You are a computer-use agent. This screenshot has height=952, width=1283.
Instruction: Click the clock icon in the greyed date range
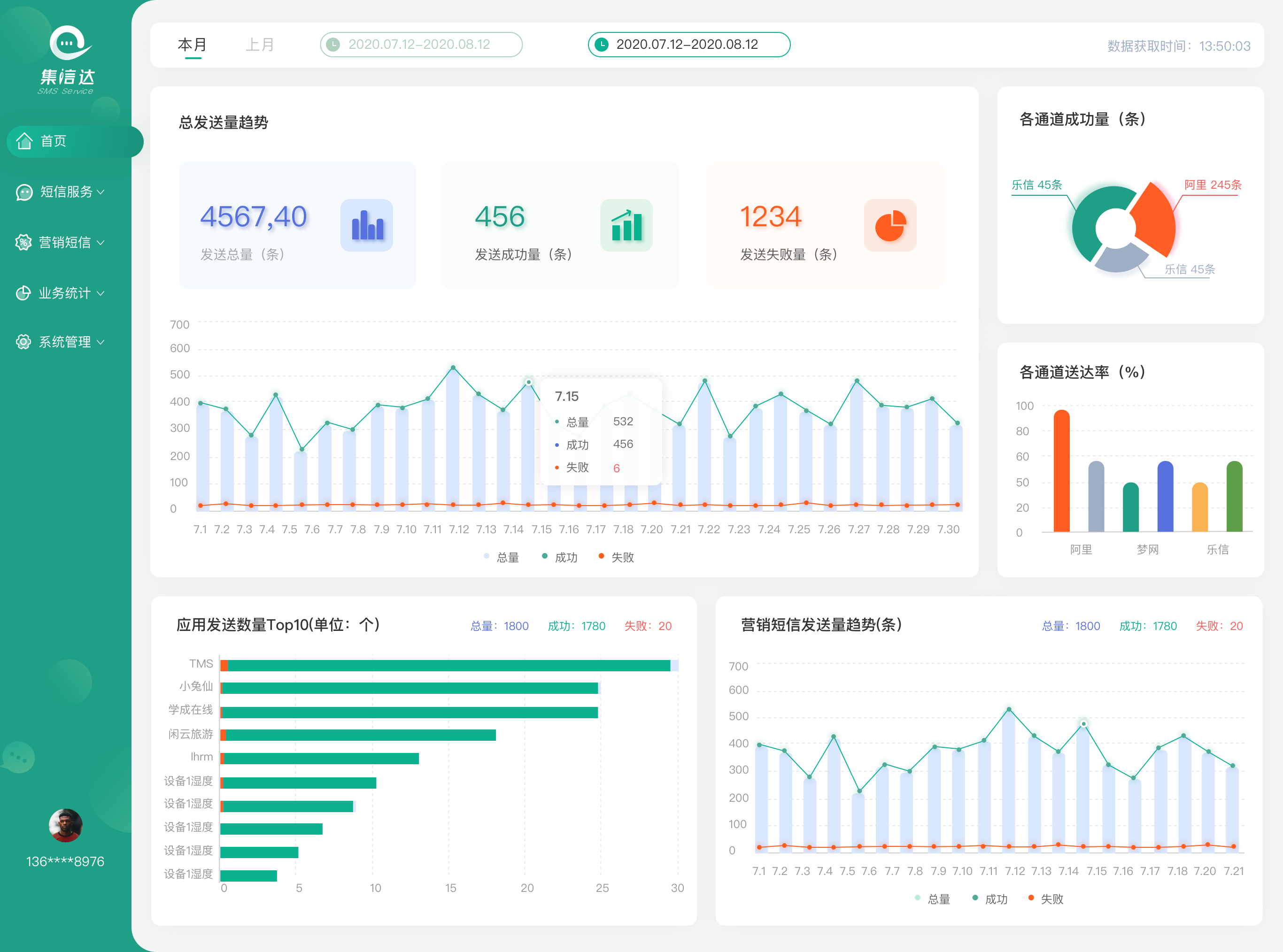[333, 45]
